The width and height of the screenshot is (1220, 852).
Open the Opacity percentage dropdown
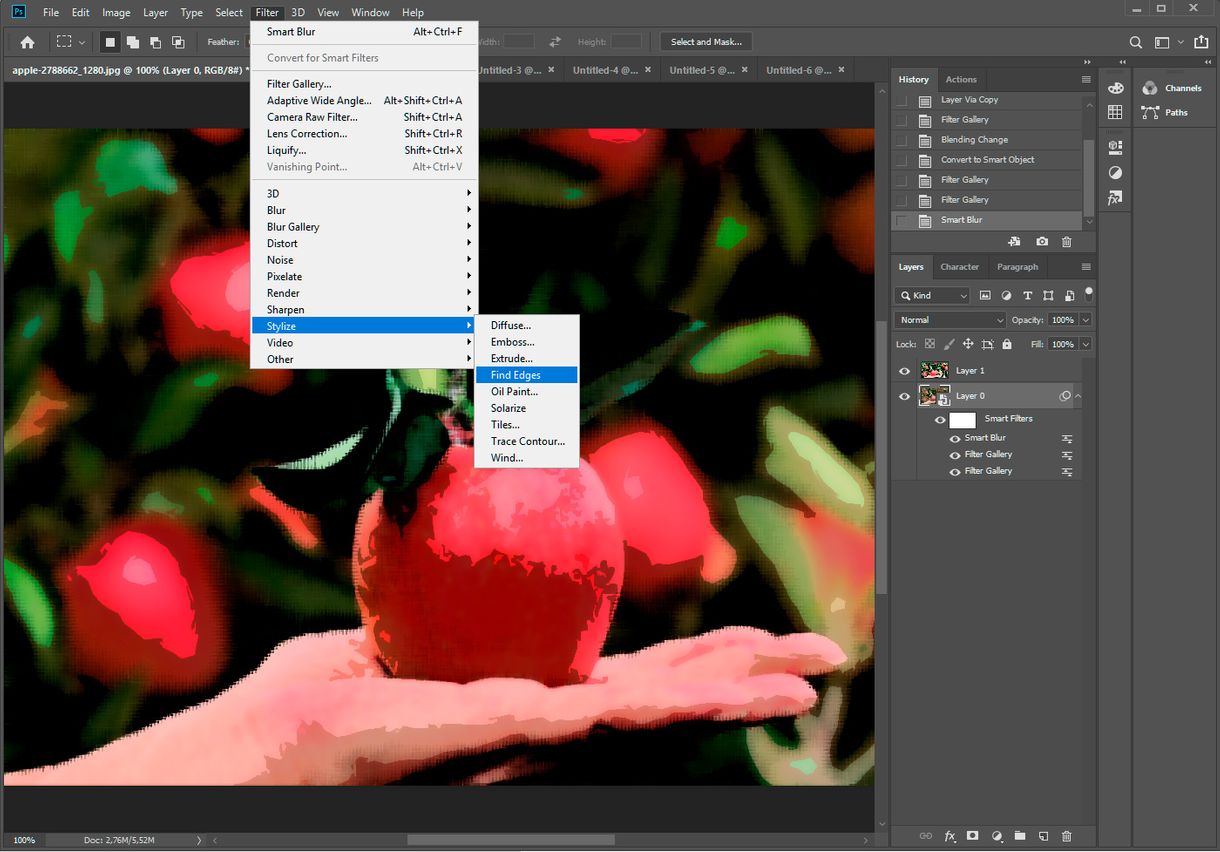click(x=1086, y=319)
